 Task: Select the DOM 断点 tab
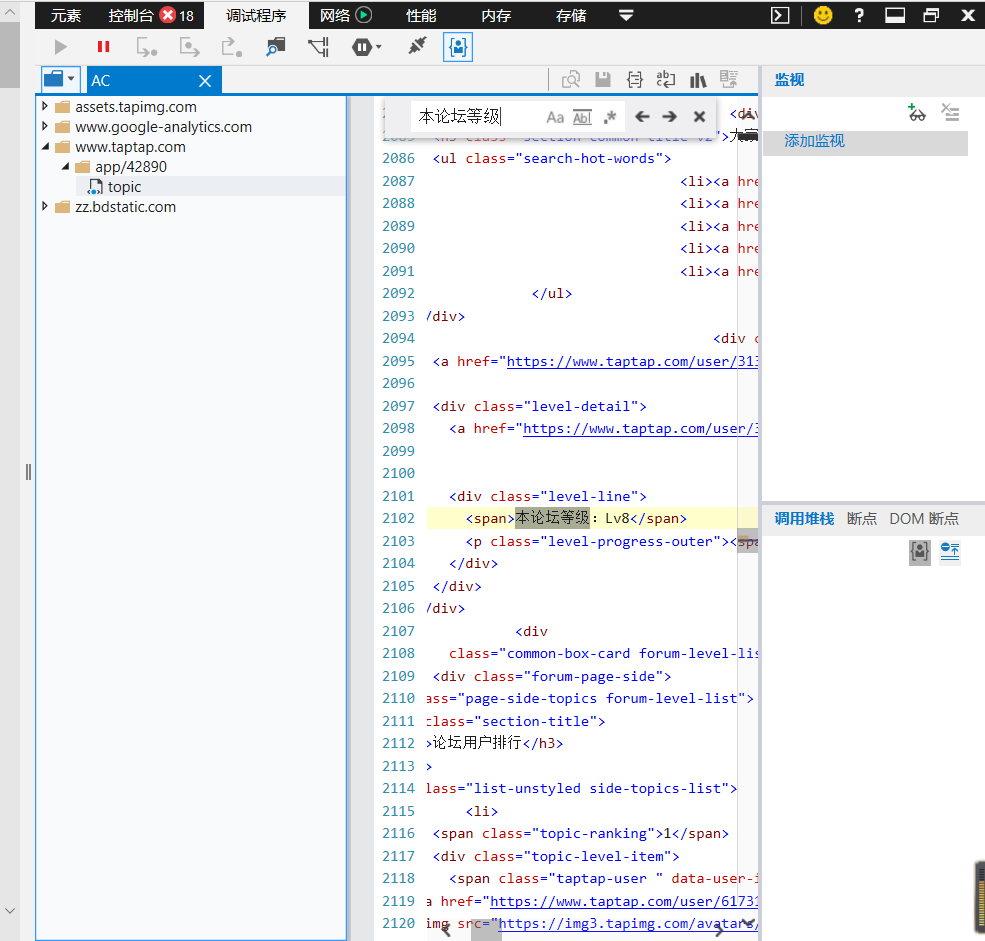click(923, 519)
